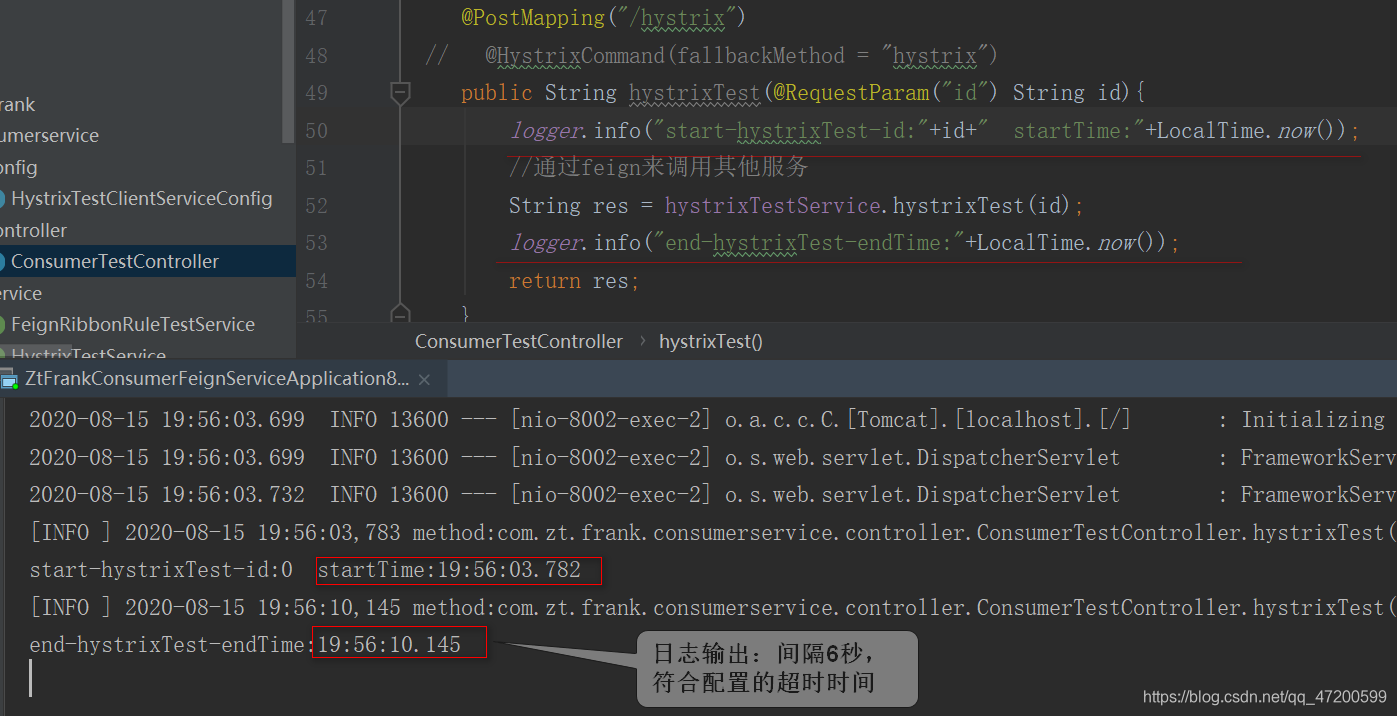
Task: Click hystrixTestService in line 52
Action: (x=774, y=206)
